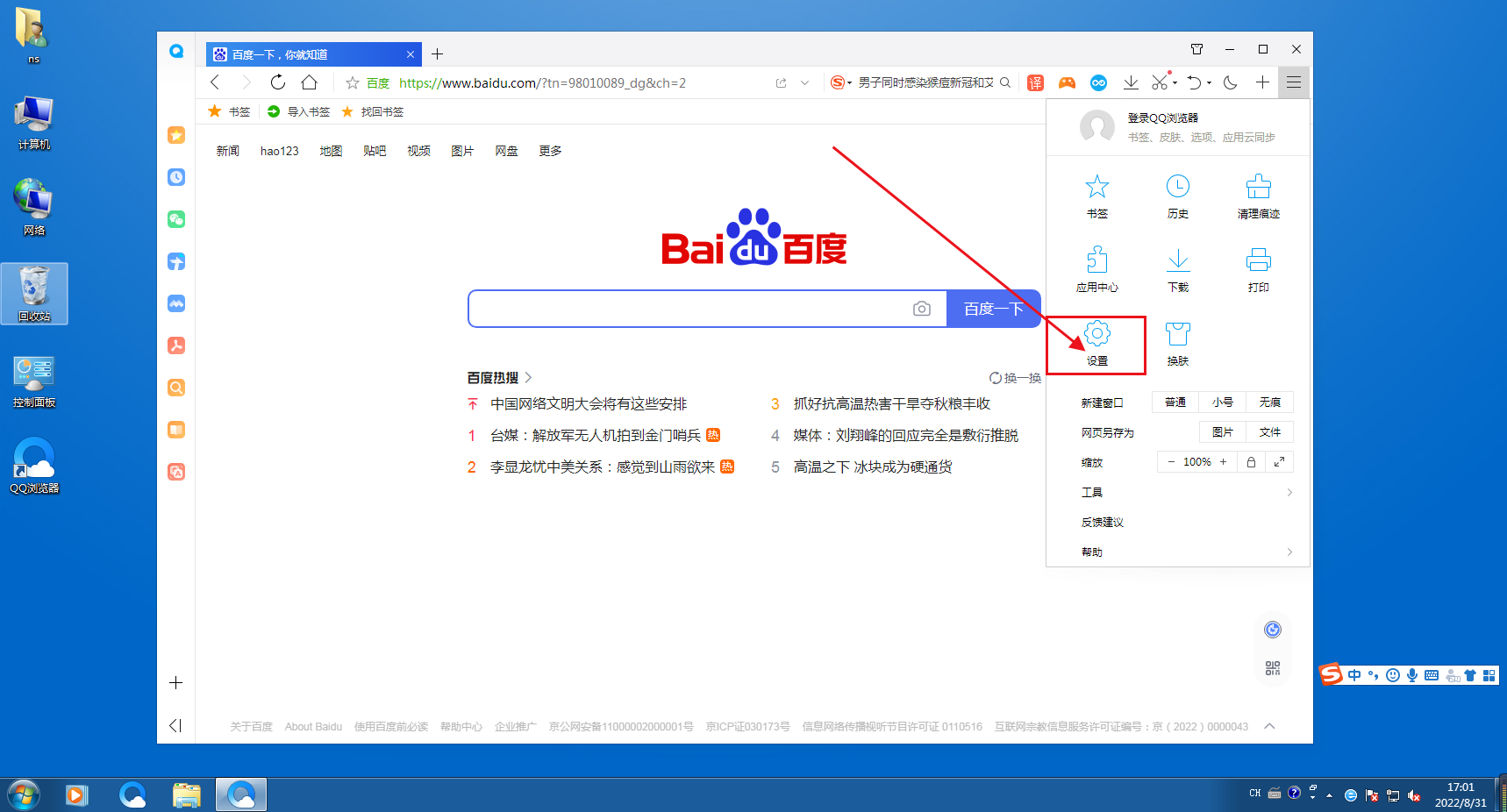Click the 反馈建议 menu entry
The width and height of the screenshot is (1507, 812).
1103,522
